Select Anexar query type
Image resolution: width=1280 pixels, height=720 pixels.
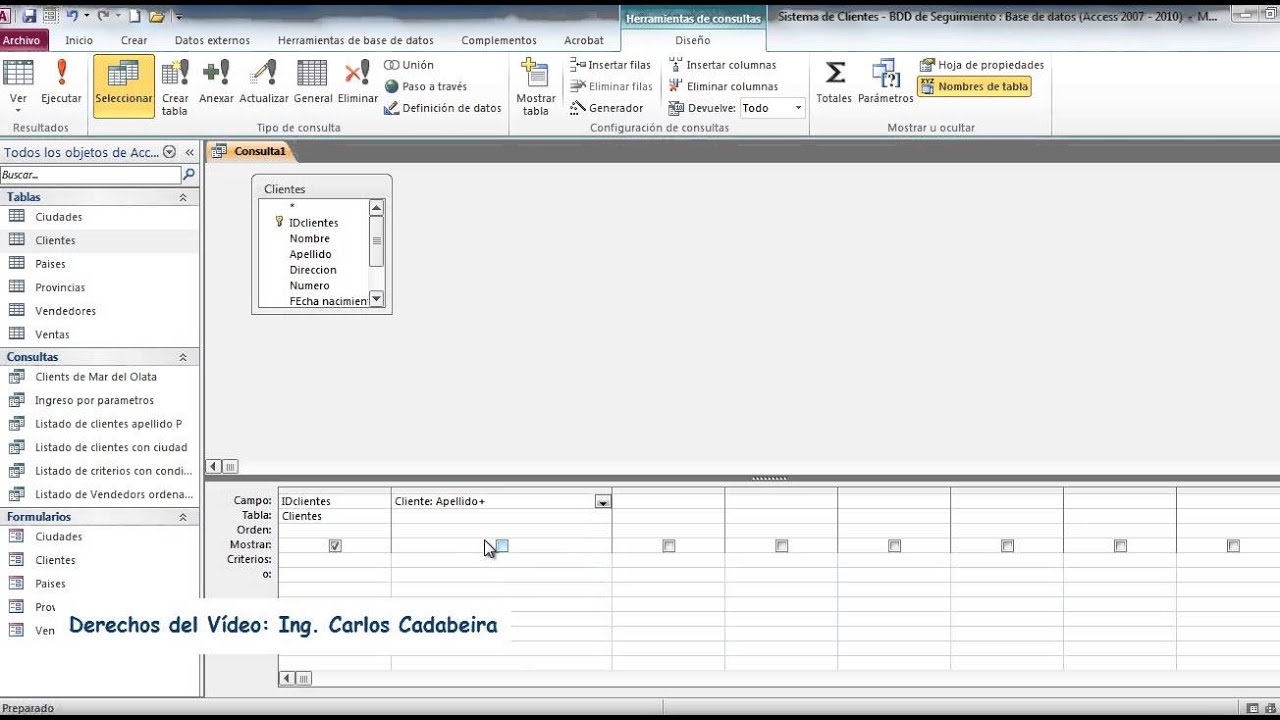click(216, 84)
